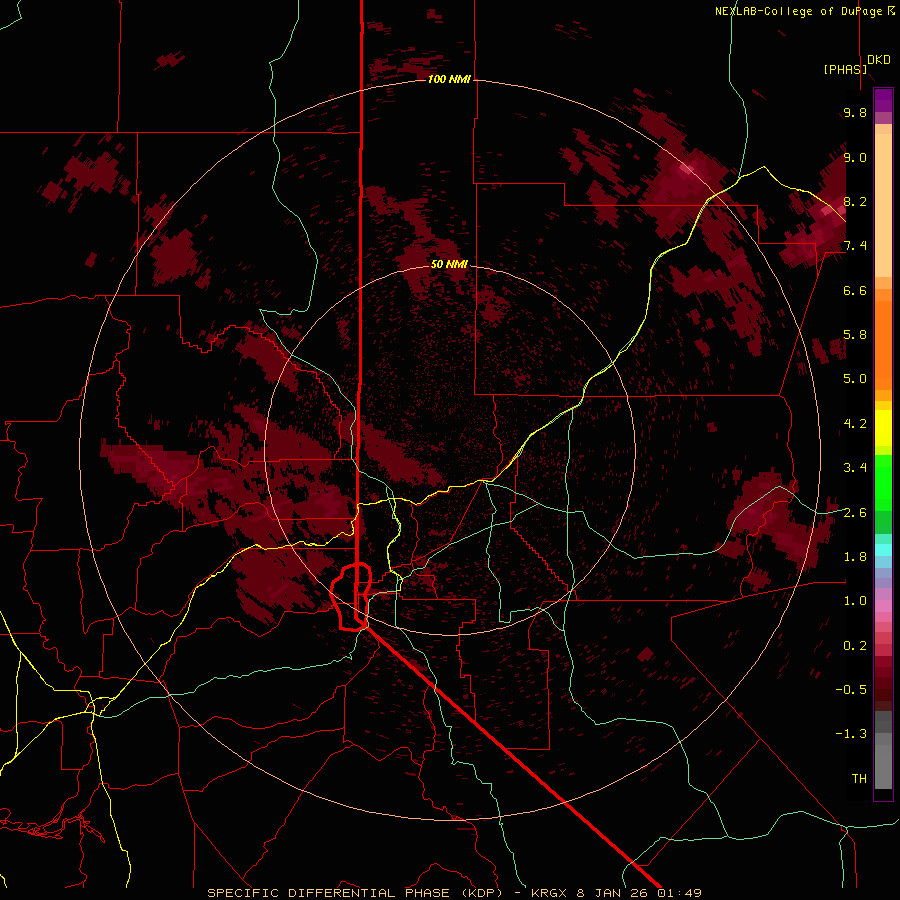The width and height of the screenshot is (900, 900).
Task: Click the TH label on color scale
Action: (859, 778)
